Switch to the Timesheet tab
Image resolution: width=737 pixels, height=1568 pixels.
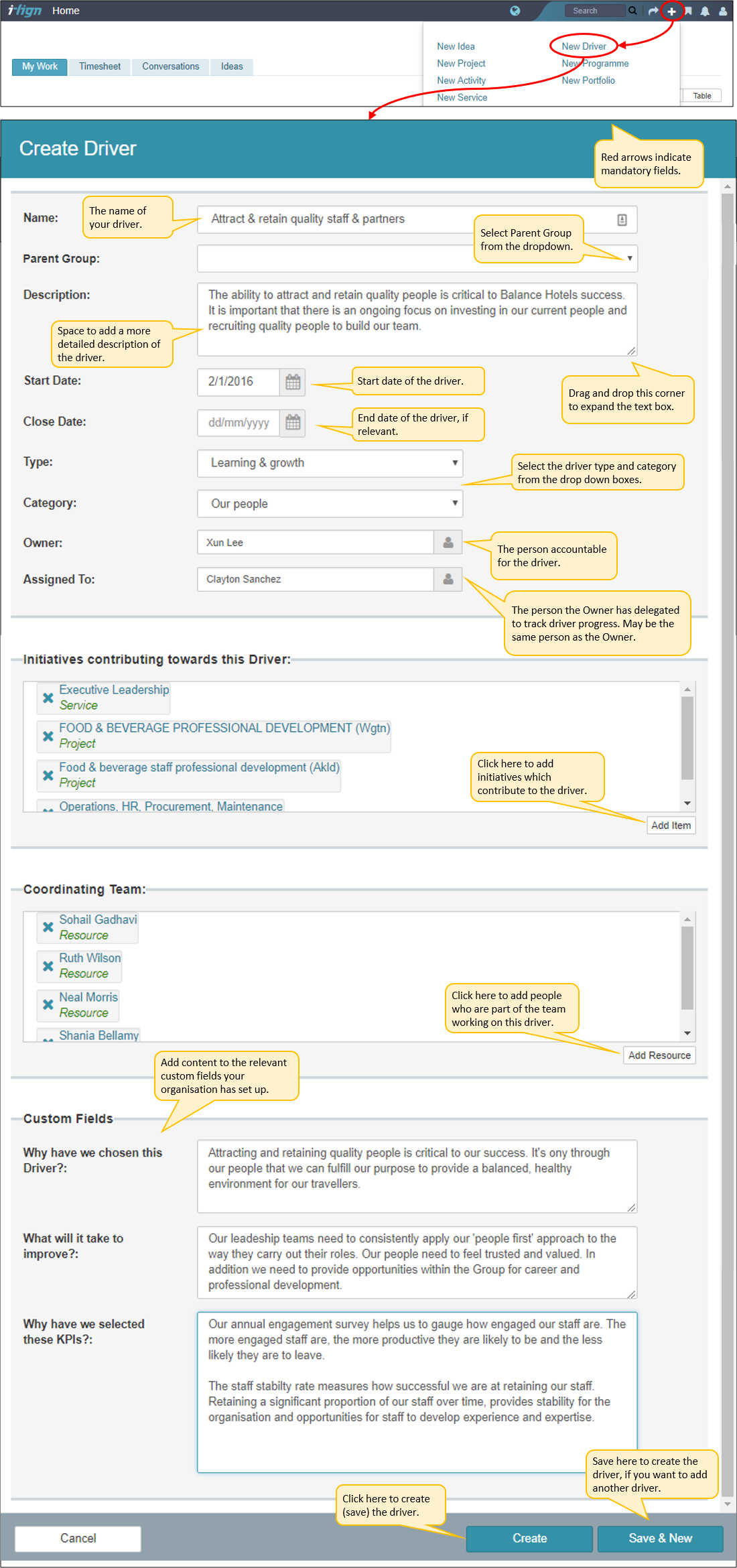pyautogui.click(x=100, y=66)
